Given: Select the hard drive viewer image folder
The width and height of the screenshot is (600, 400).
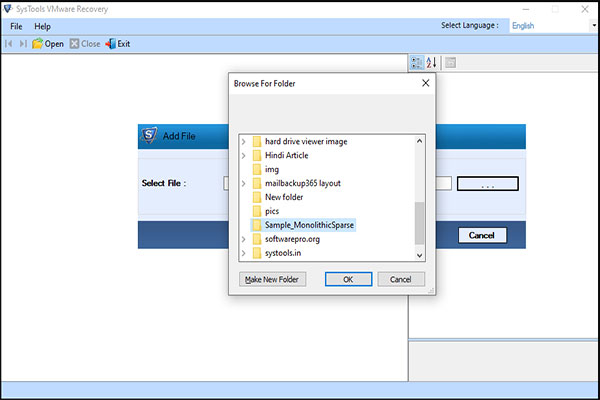Looking at the screenshot, I should [306, 142].
